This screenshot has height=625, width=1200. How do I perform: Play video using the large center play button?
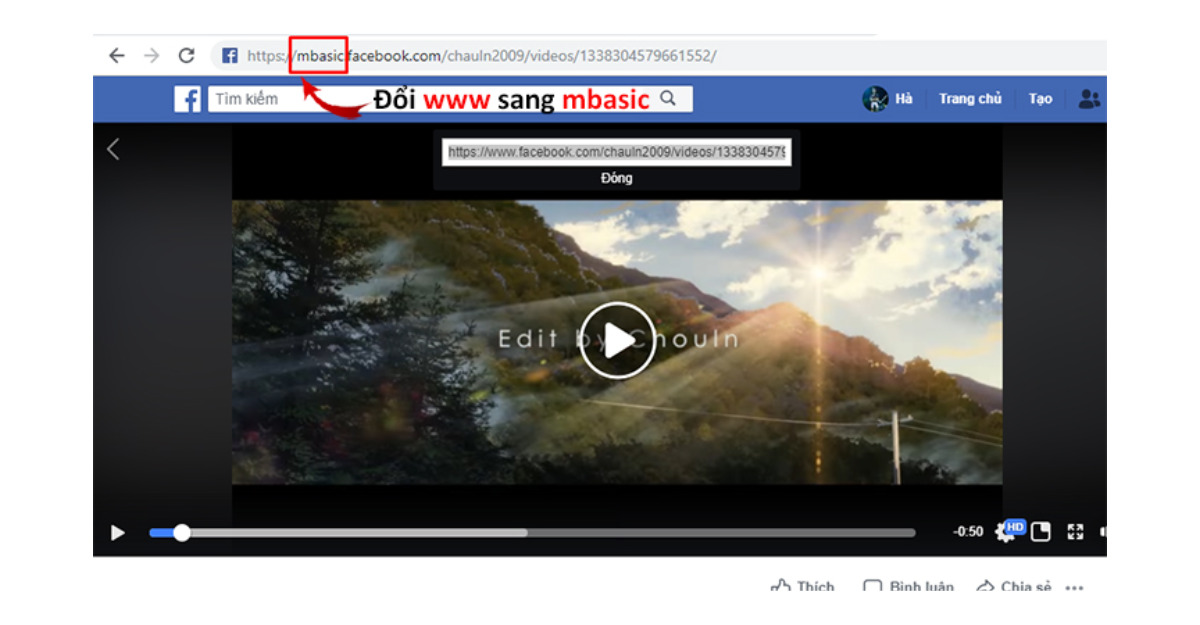617,340
